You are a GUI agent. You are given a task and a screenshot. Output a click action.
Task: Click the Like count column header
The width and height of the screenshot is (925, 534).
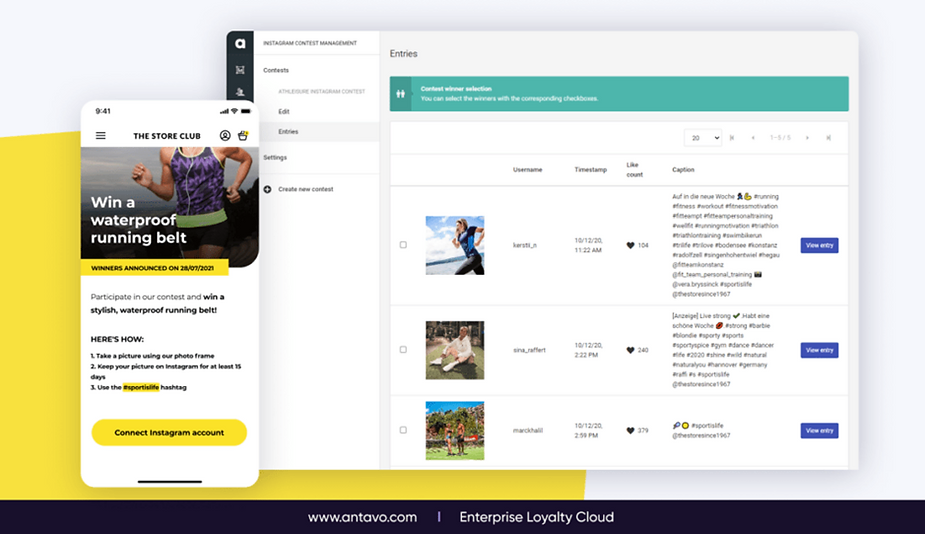635,170
